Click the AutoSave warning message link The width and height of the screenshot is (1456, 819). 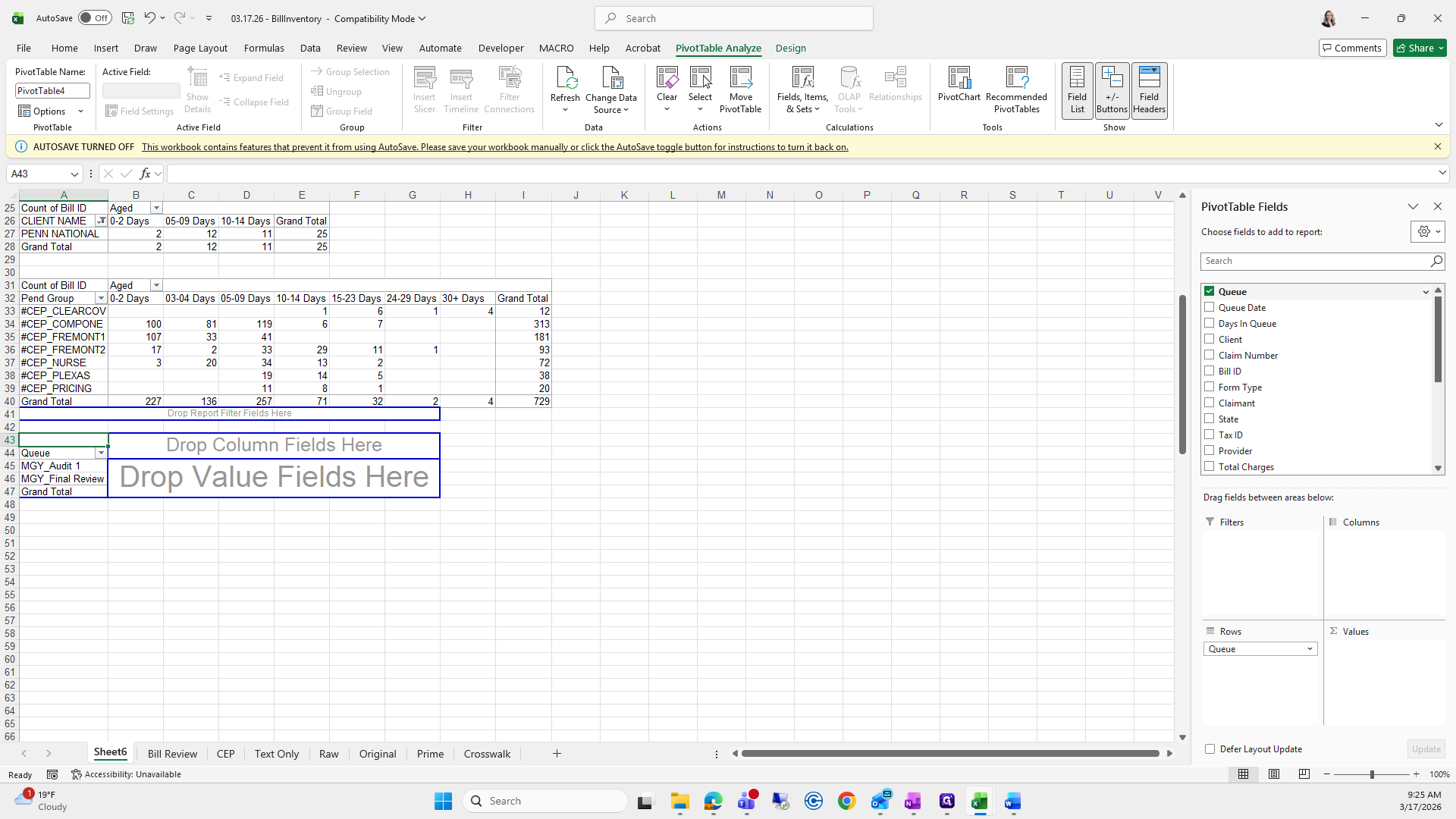click(494, 147)
